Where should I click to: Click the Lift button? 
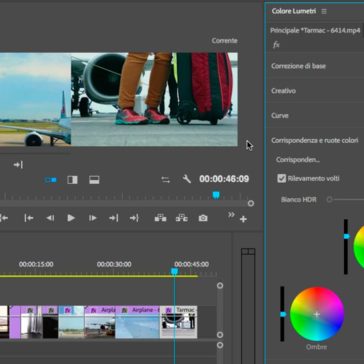[160, 218]
